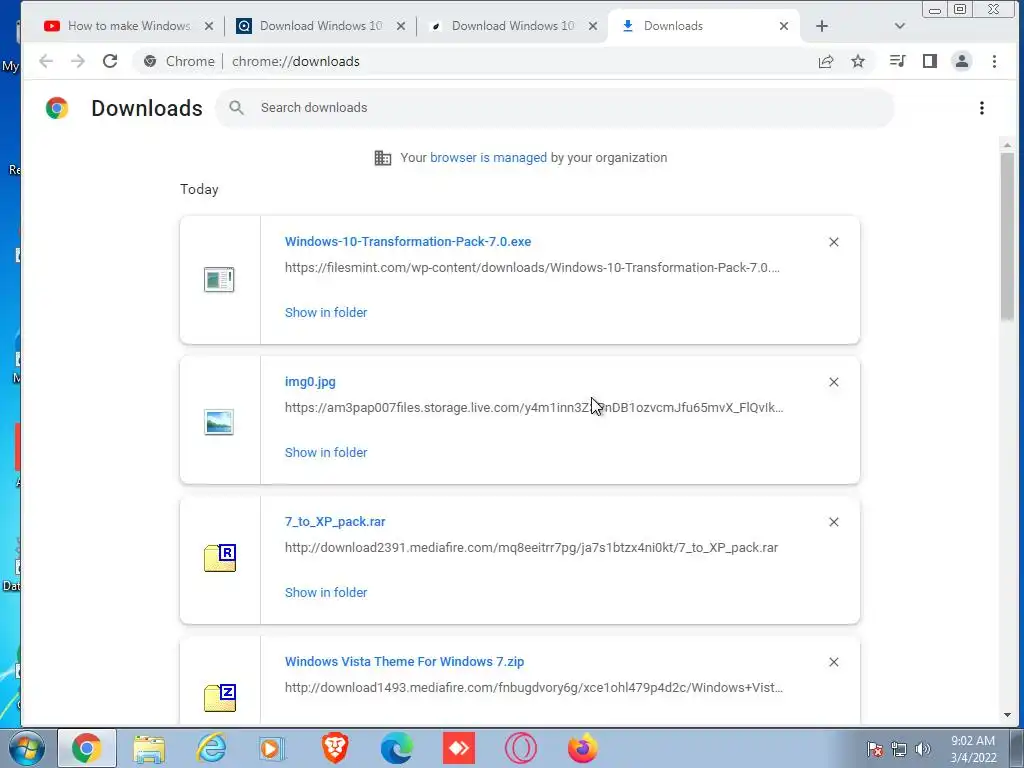Click the 9:02 AM taskbar clock
The width and height of the screenshot is (1024, 768).
(973, 749)
